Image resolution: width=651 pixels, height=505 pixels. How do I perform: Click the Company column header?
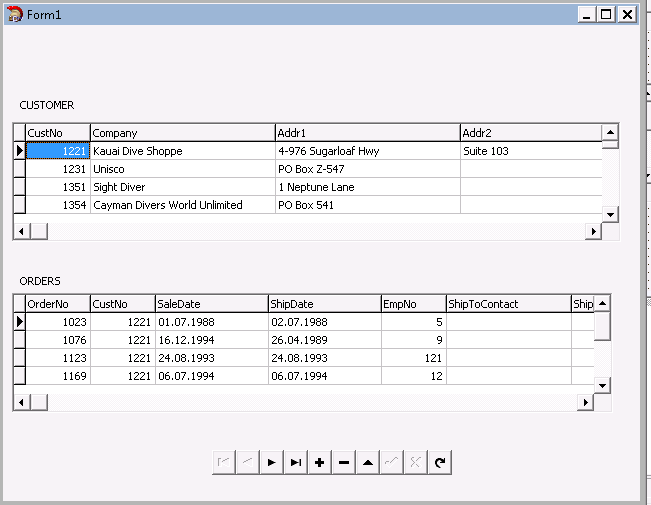click(183, 133)
